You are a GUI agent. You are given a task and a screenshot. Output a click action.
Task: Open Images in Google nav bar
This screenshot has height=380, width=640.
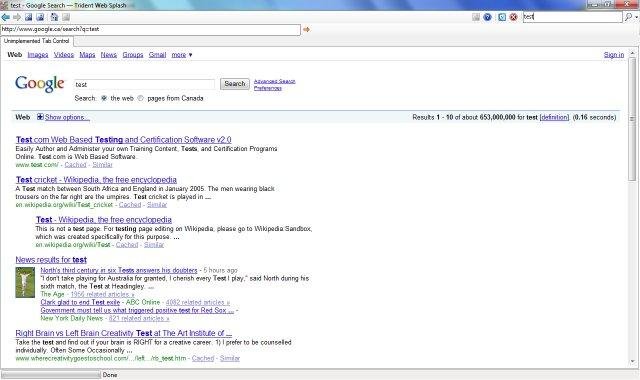[x=38, y=55]
